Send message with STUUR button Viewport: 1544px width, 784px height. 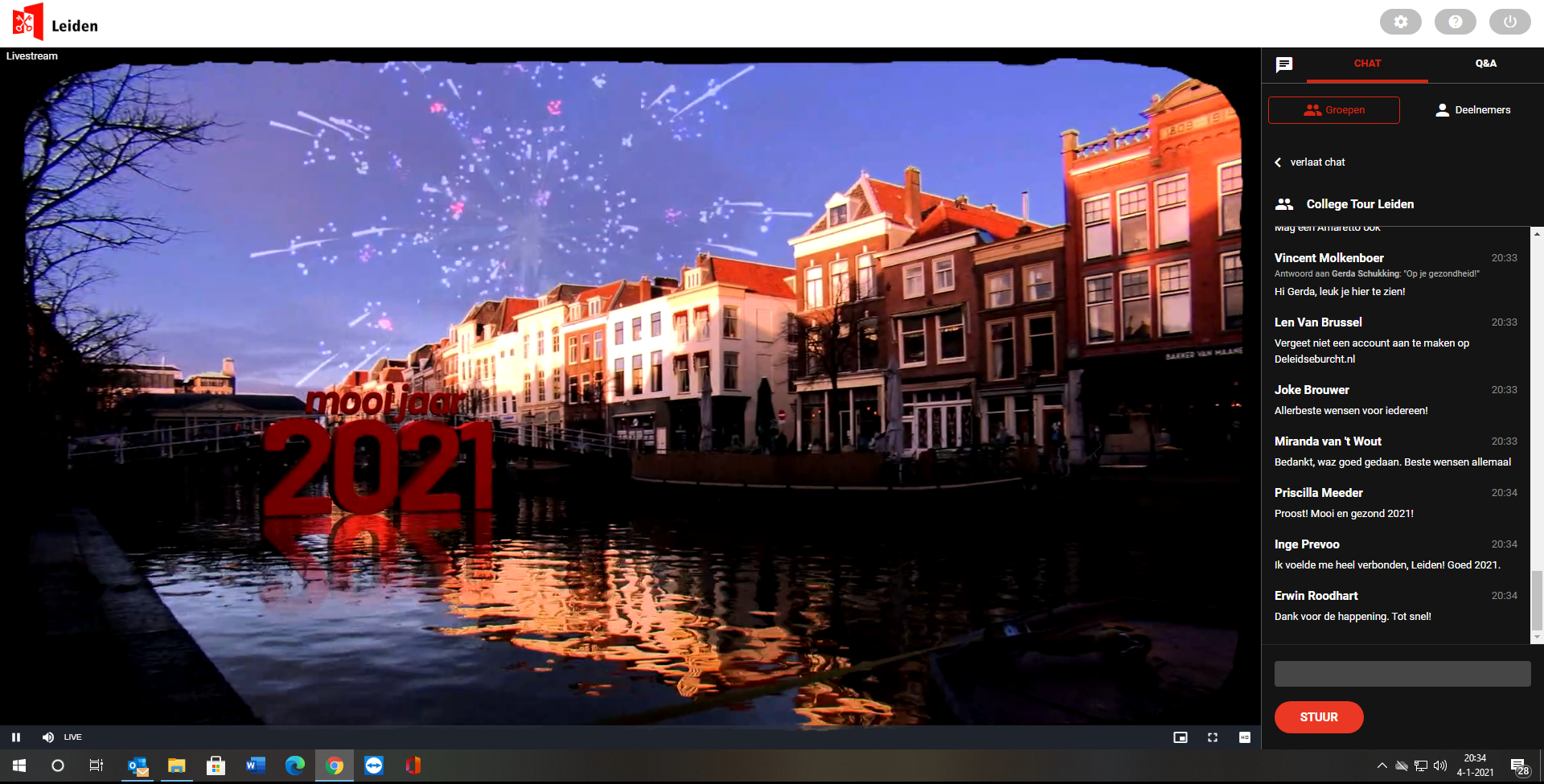tap(1318, 717)
